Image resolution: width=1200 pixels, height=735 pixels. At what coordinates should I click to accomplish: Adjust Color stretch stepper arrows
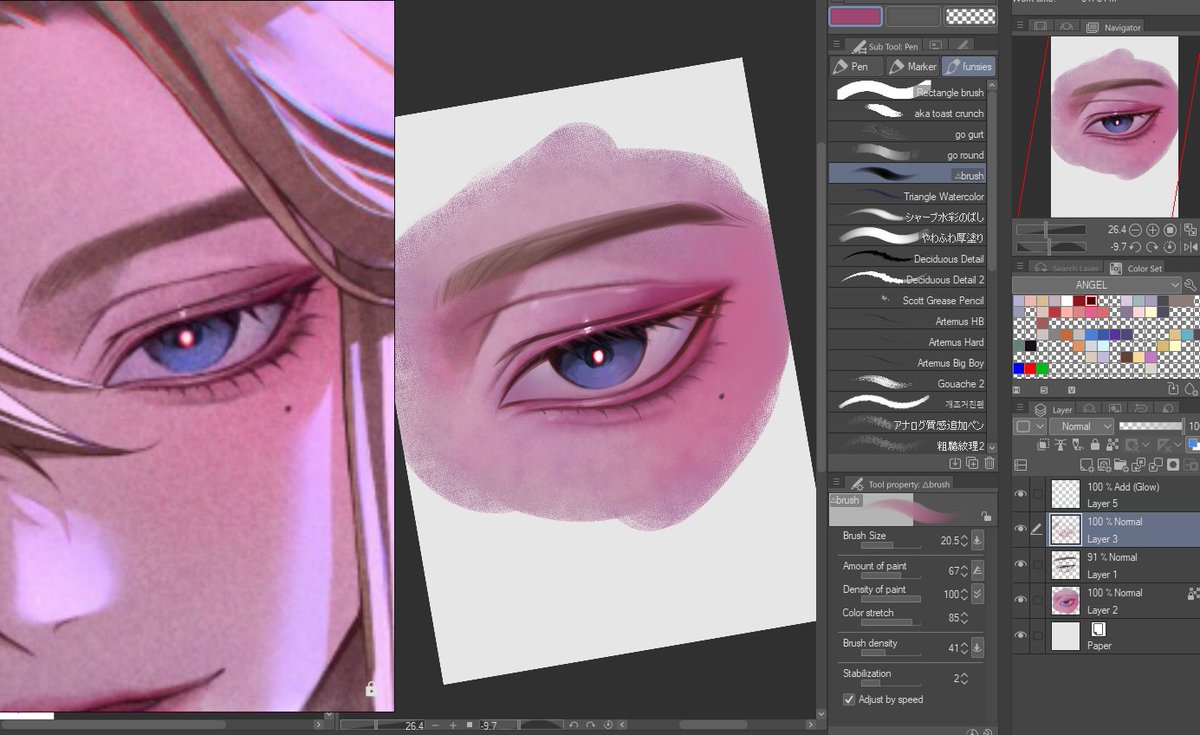(964, 618)
